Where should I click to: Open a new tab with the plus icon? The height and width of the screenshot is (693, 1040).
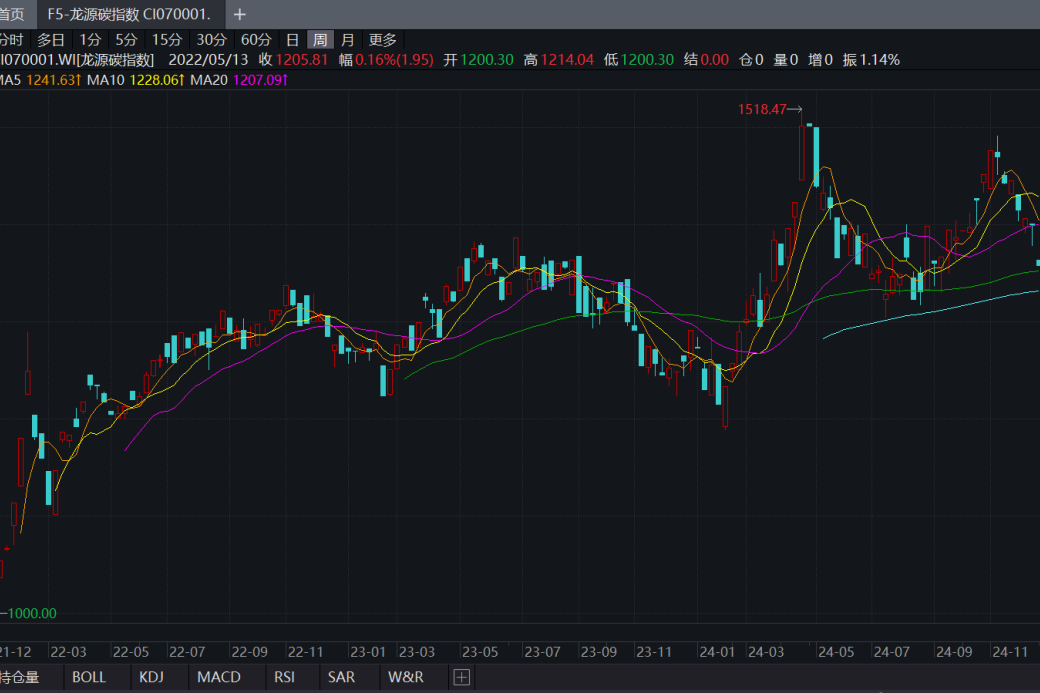click(239, 14)
